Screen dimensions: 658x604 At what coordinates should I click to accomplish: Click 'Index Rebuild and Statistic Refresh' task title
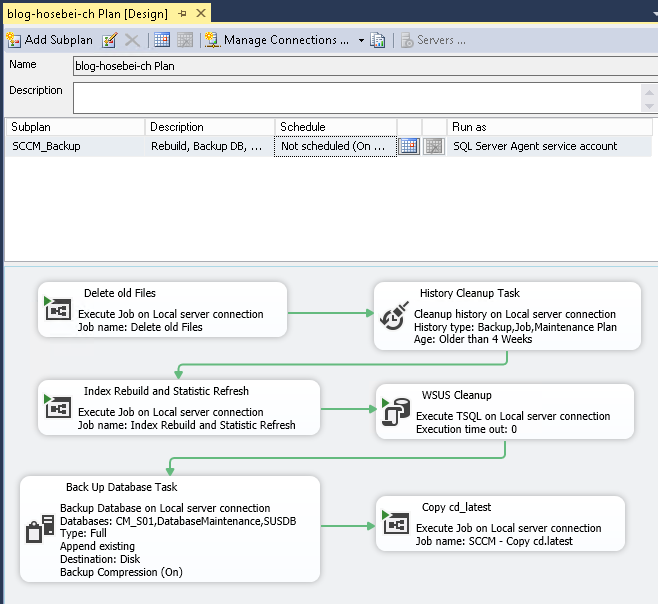click(x=166, y=391)
